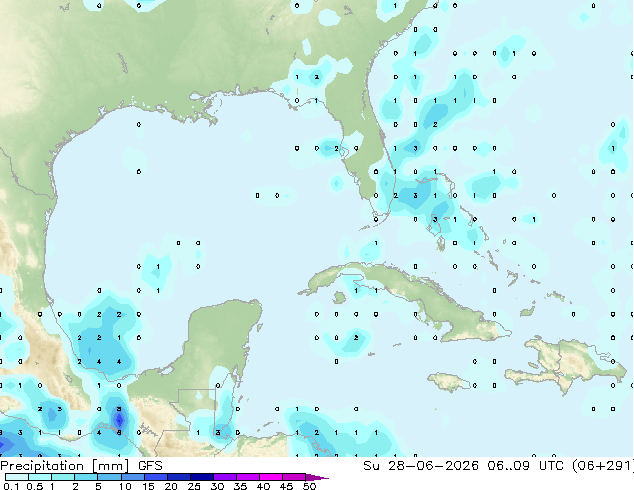The height and width of the screenshot is (490, 634).
Task: Click the above-50 mm legend arrow tip
Action: [x=317, y=477]
